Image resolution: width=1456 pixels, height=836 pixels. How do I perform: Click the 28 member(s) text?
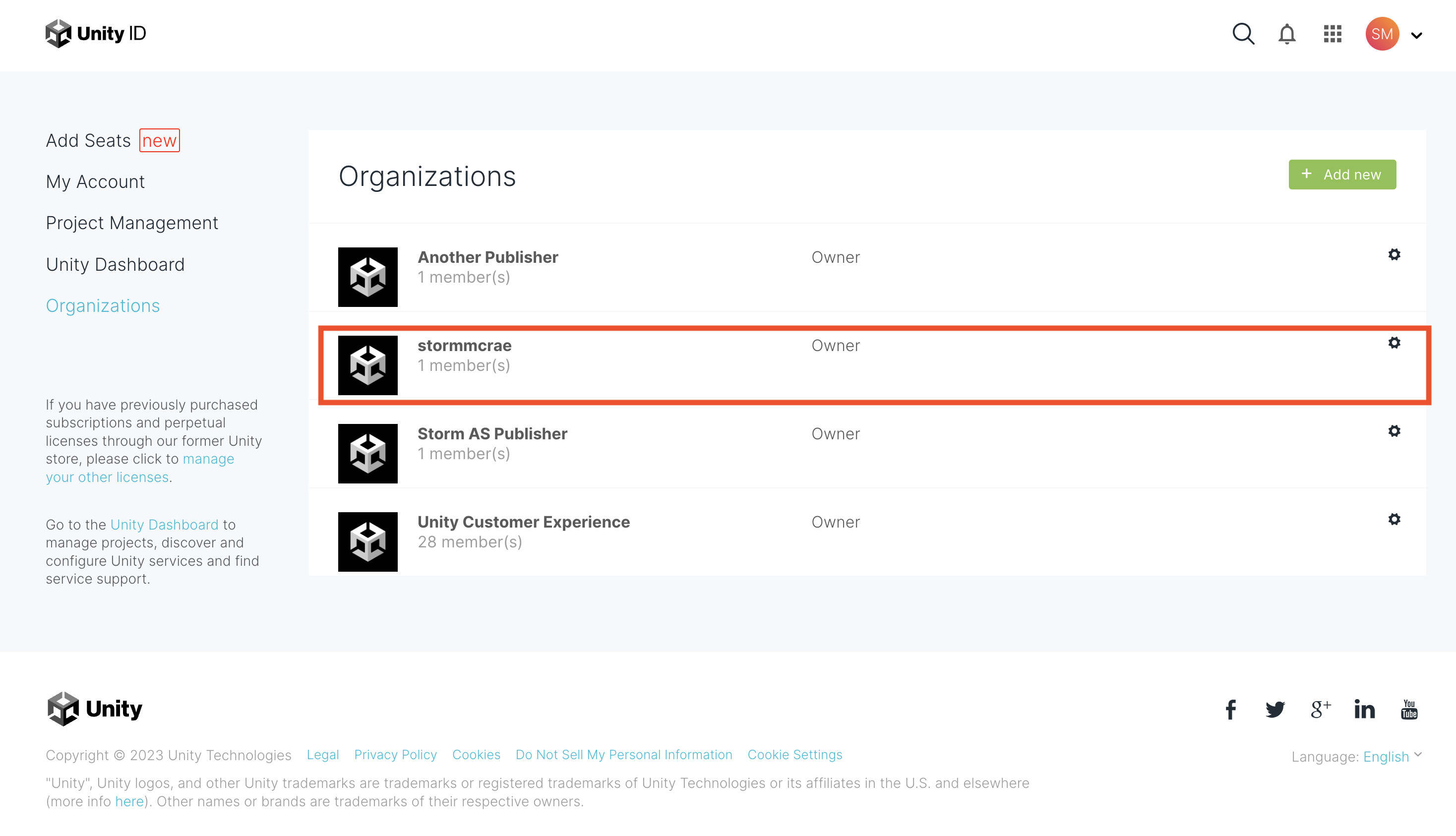click(470, 542)
